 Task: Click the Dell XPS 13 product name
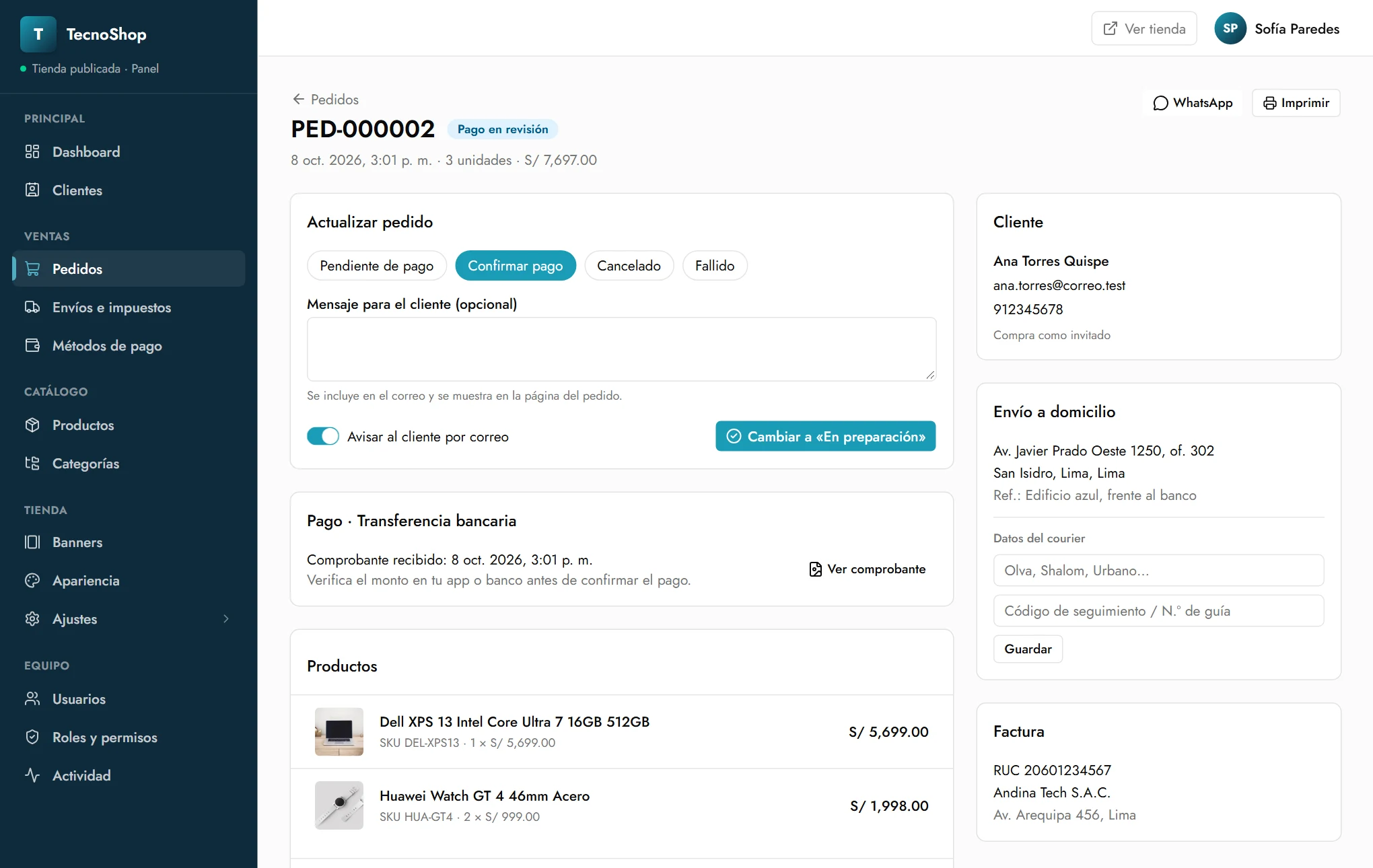515,722
